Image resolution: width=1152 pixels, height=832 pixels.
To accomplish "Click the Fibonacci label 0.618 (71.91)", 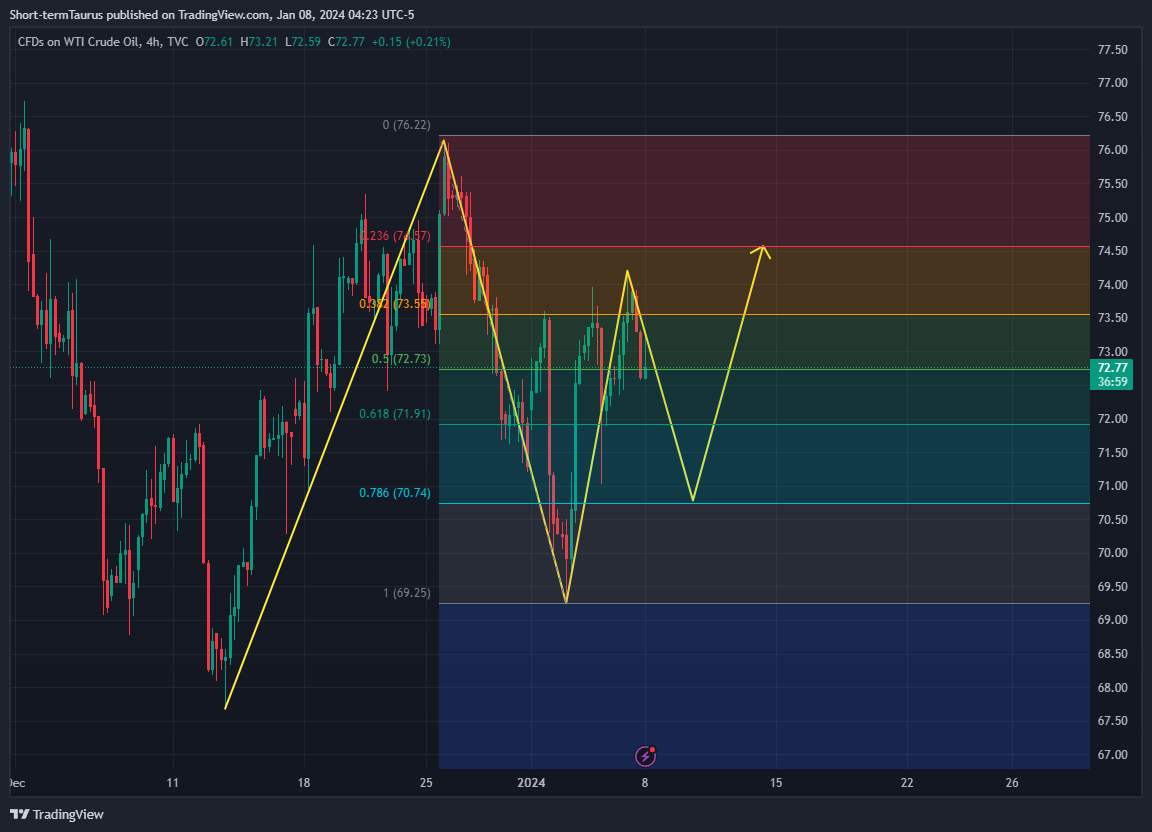I will 395,414.
